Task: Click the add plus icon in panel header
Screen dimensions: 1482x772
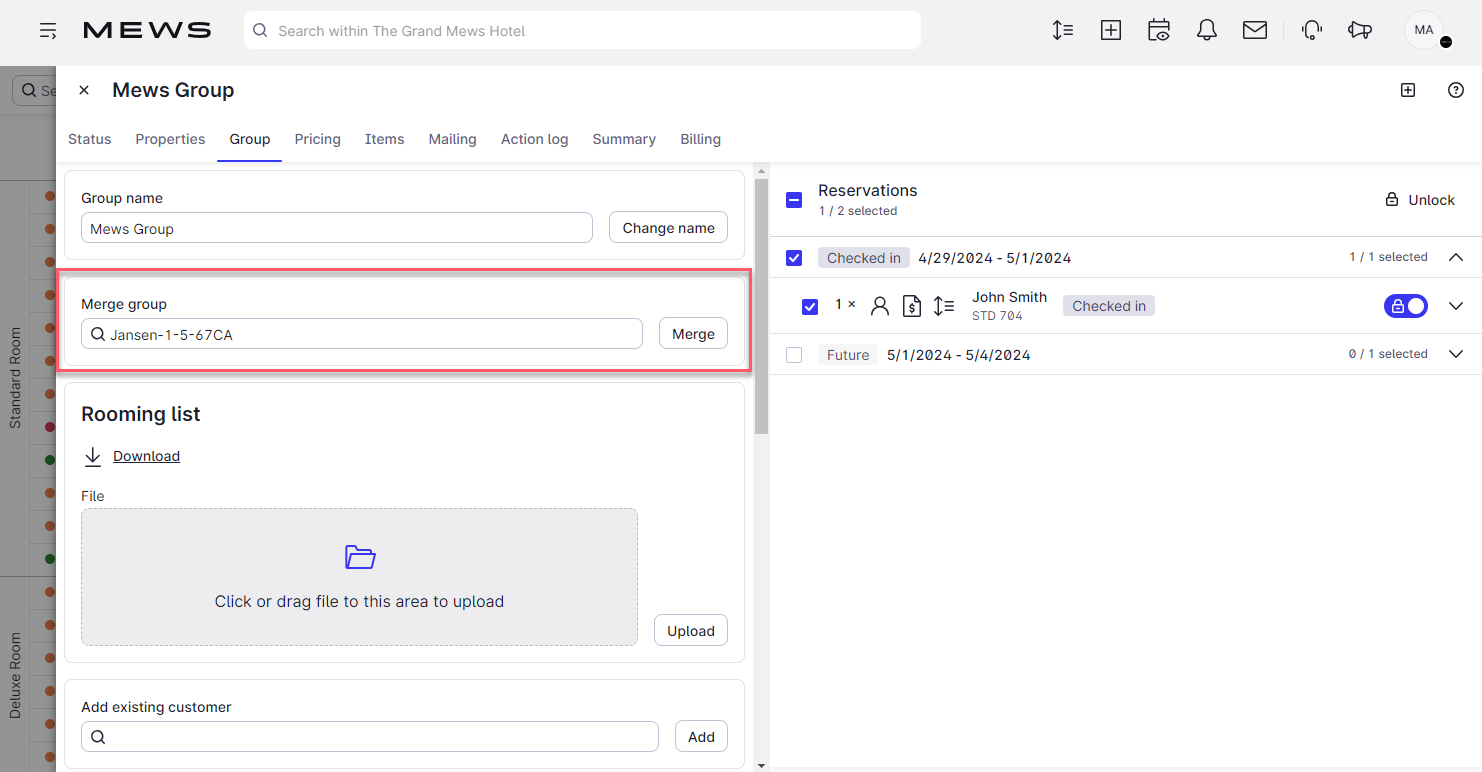Action: point(1408,90)
